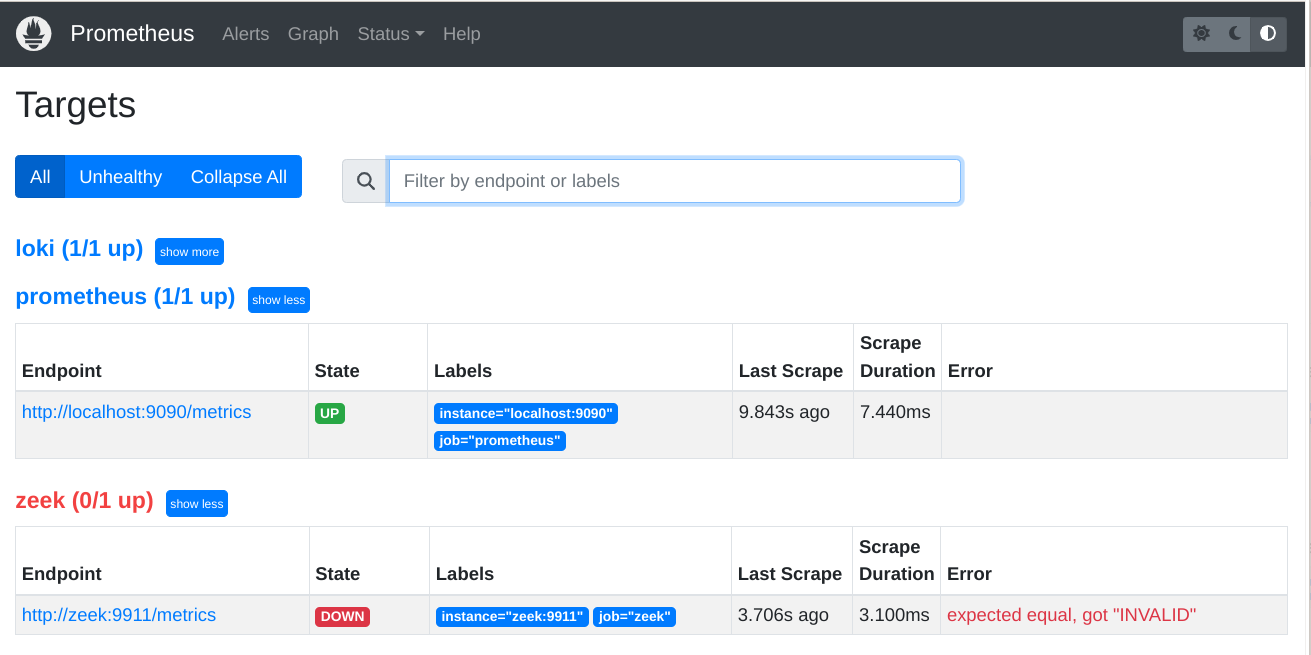Click the loki (1/1 up) heading link
The height and width of the screenshot is (655, 1311).
80,248
